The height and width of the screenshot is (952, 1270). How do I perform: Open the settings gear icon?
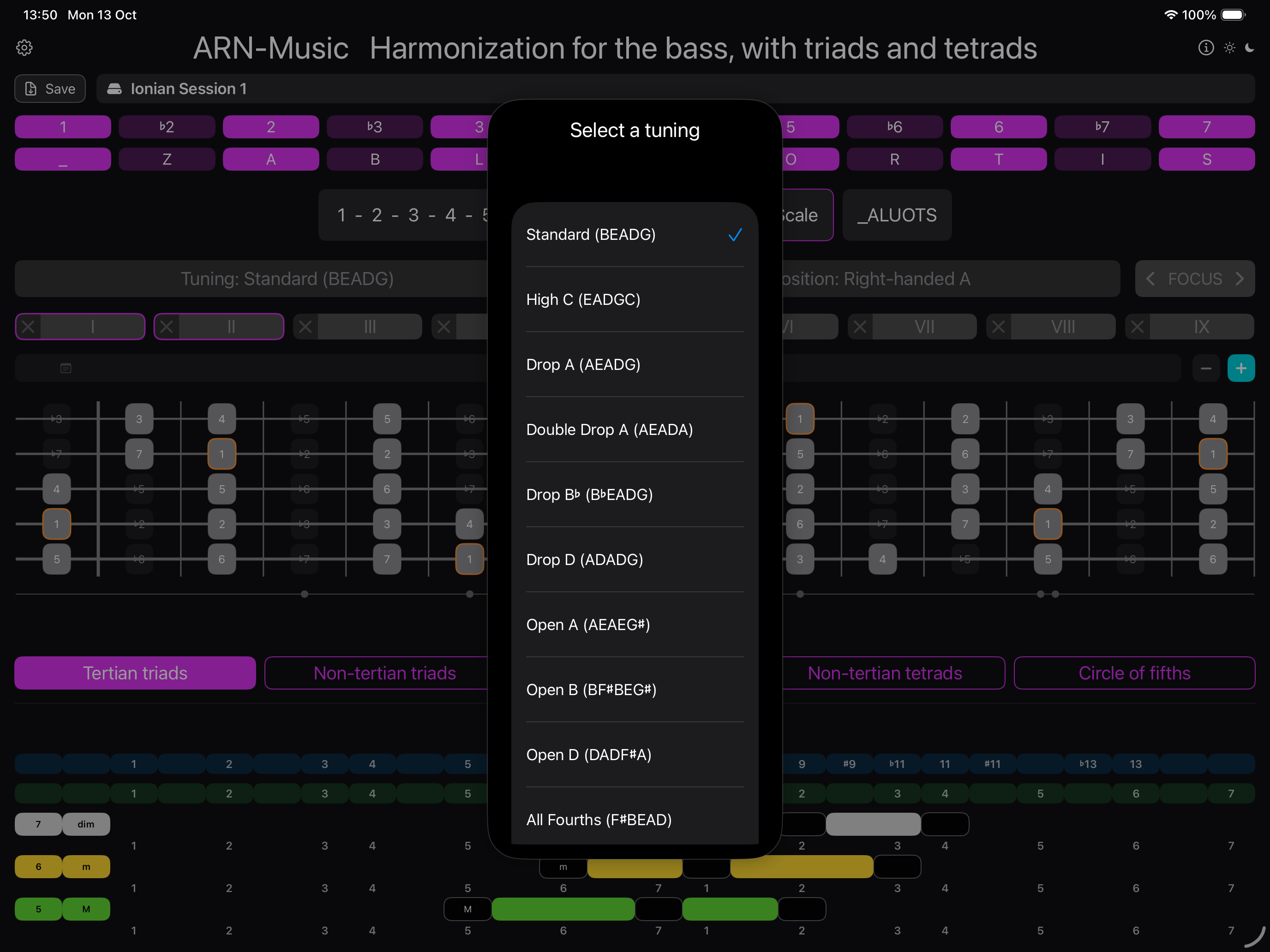pos(24,48)
